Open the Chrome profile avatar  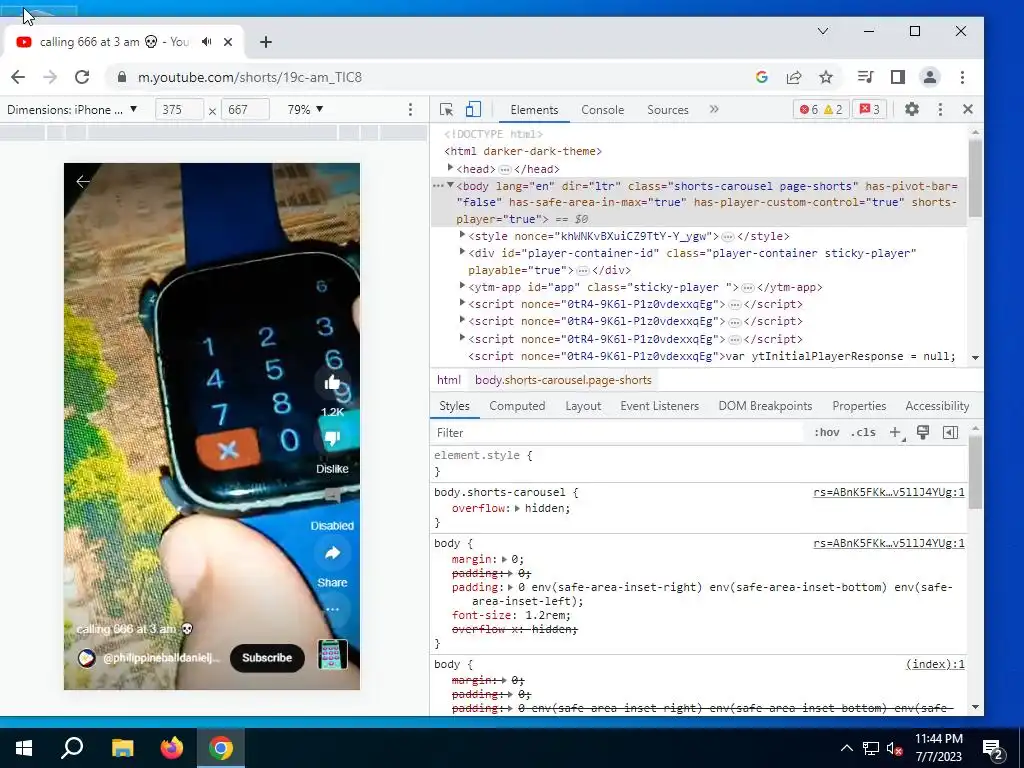pos(929,77)
